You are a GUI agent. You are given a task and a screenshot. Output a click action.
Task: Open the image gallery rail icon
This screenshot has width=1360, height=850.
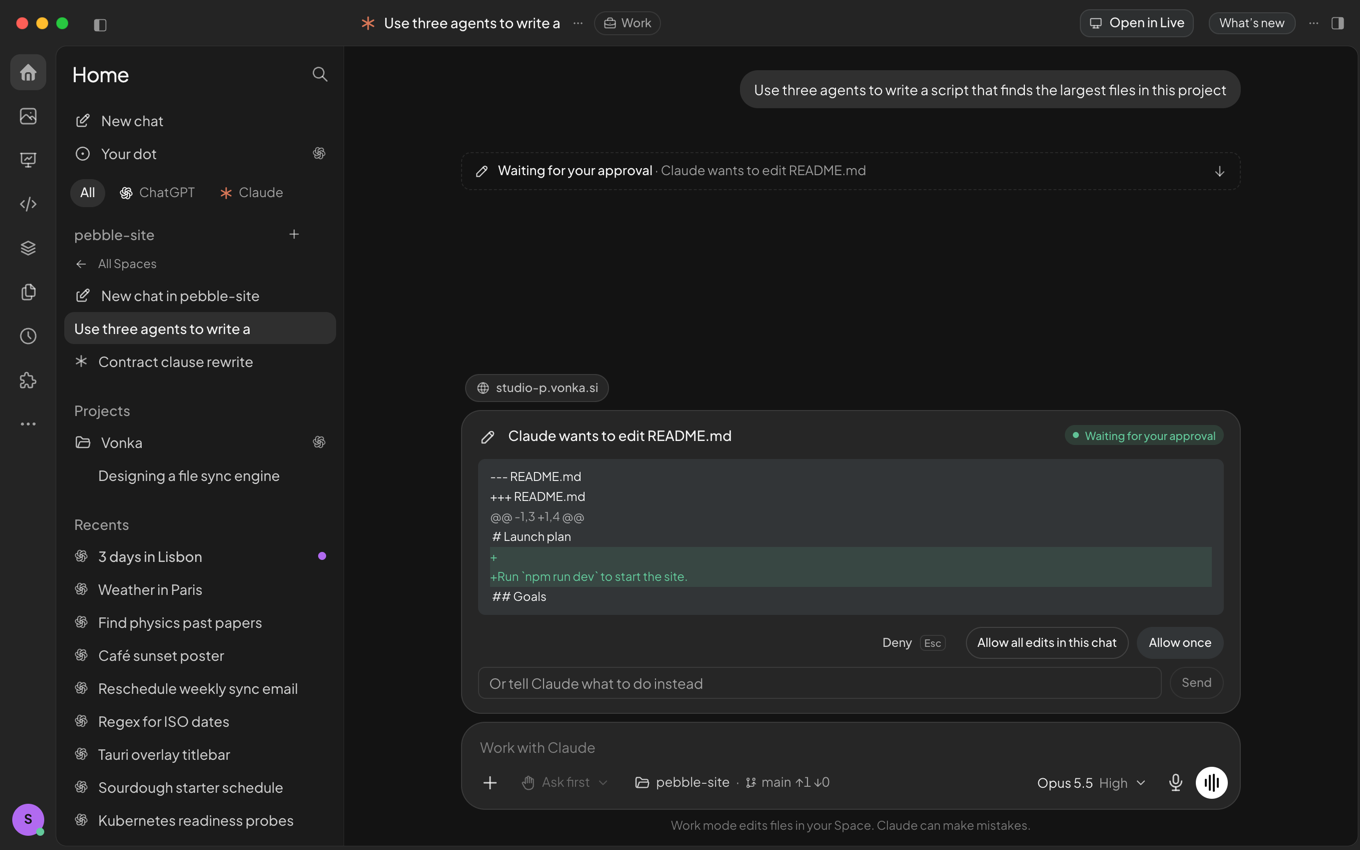[x=28, y=116]
